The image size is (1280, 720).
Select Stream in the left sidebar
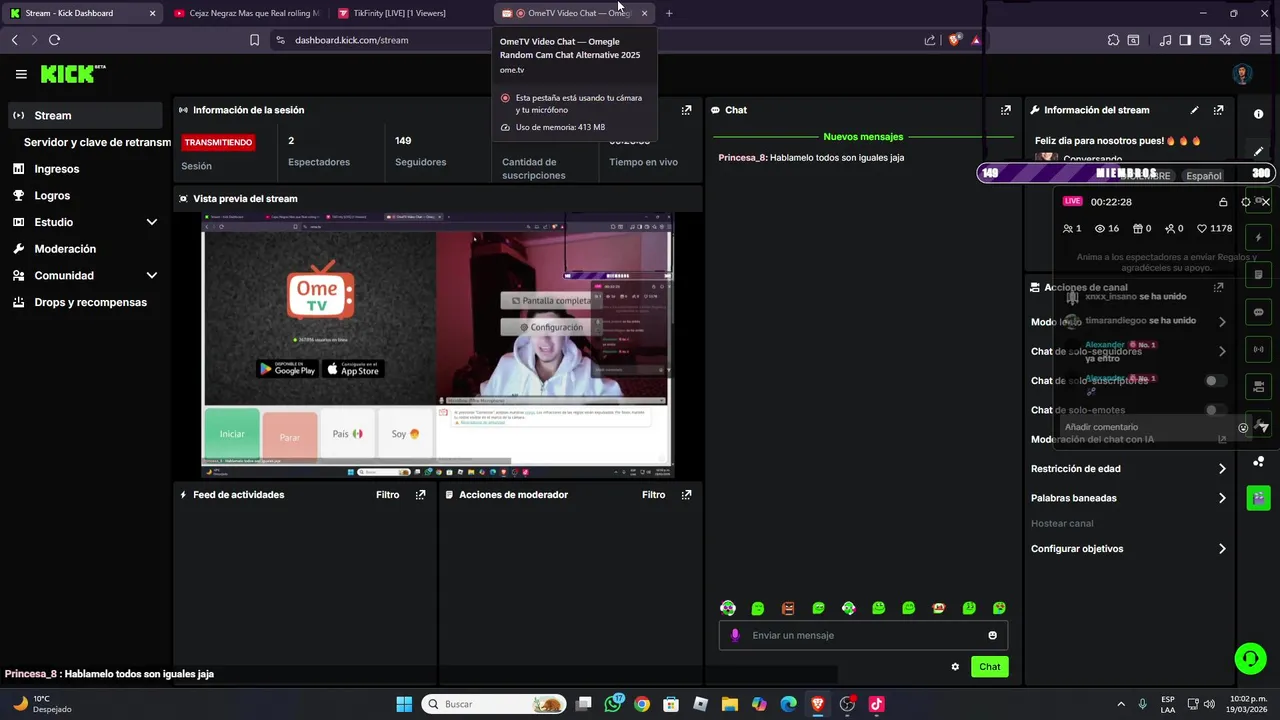pyautogui.click(x=84, y=115)
